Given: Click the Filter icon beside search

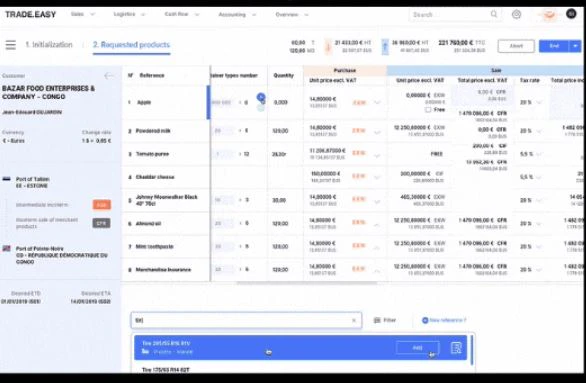Looking at the screenshot, I should click(377, 320).
